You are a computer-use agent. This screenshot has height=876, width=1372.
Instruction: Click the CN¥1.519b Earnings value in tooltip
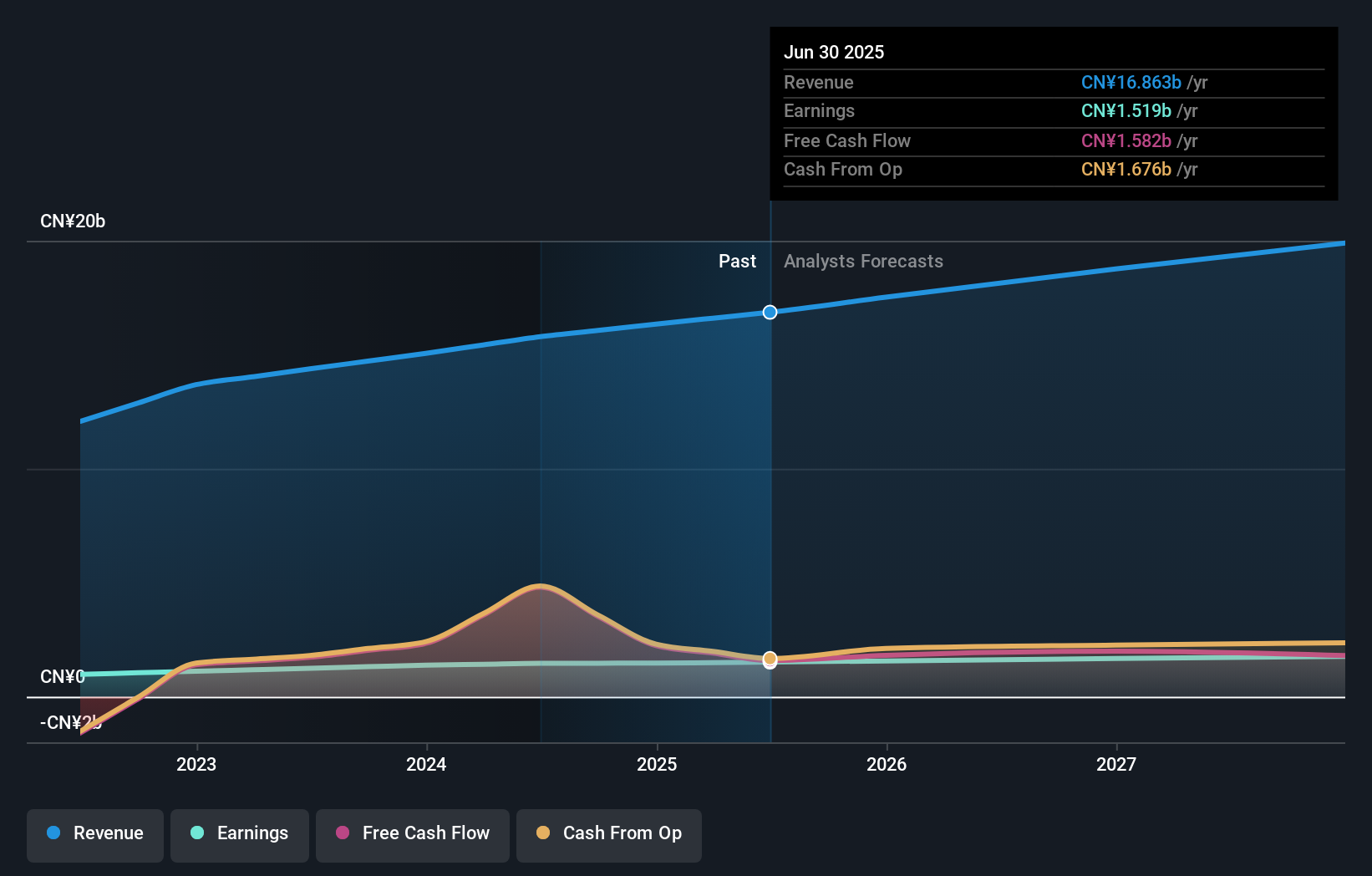click(x=1125, y=110)
